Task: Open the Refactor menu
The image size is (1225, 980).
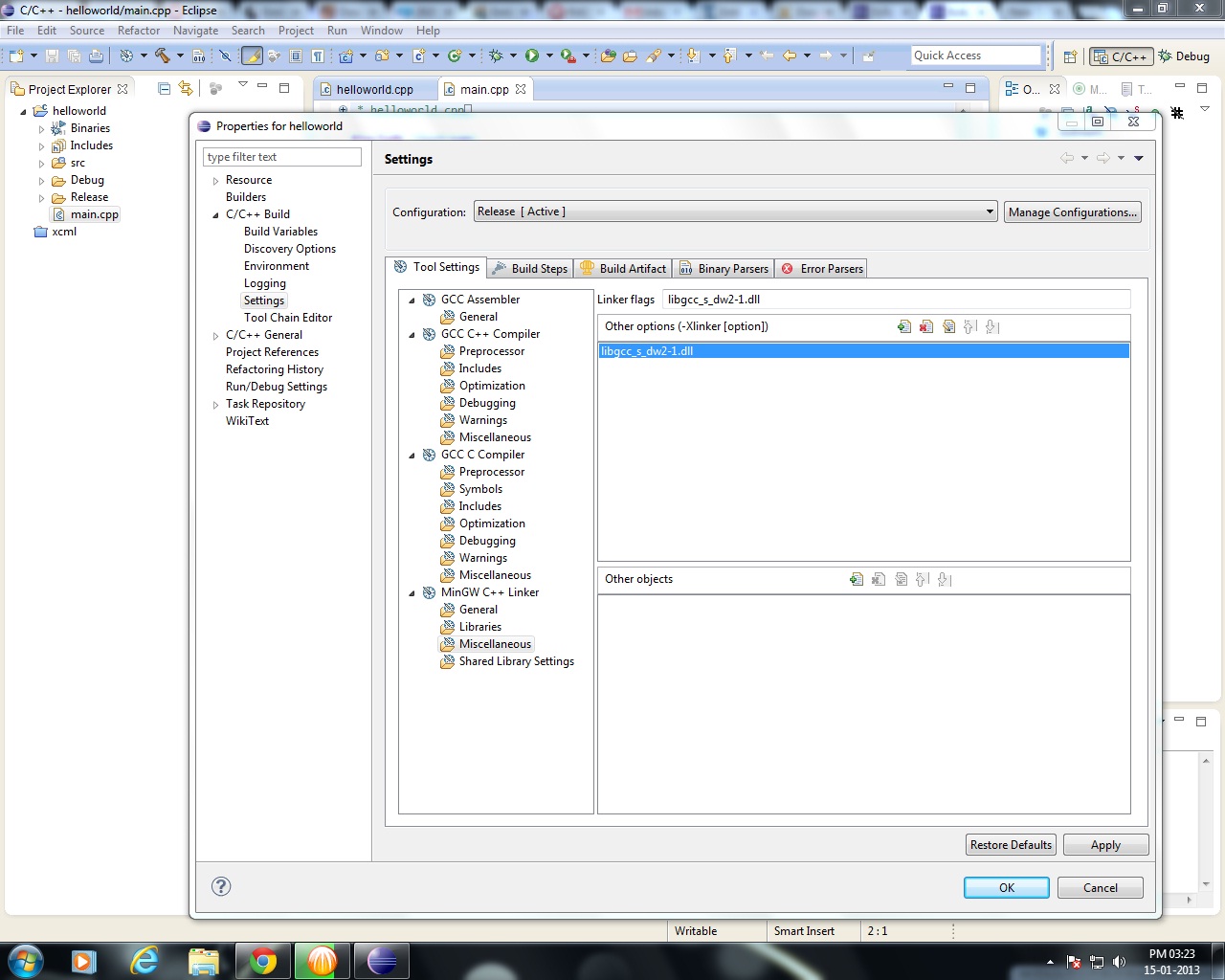Action: click(x=139, y=31)
